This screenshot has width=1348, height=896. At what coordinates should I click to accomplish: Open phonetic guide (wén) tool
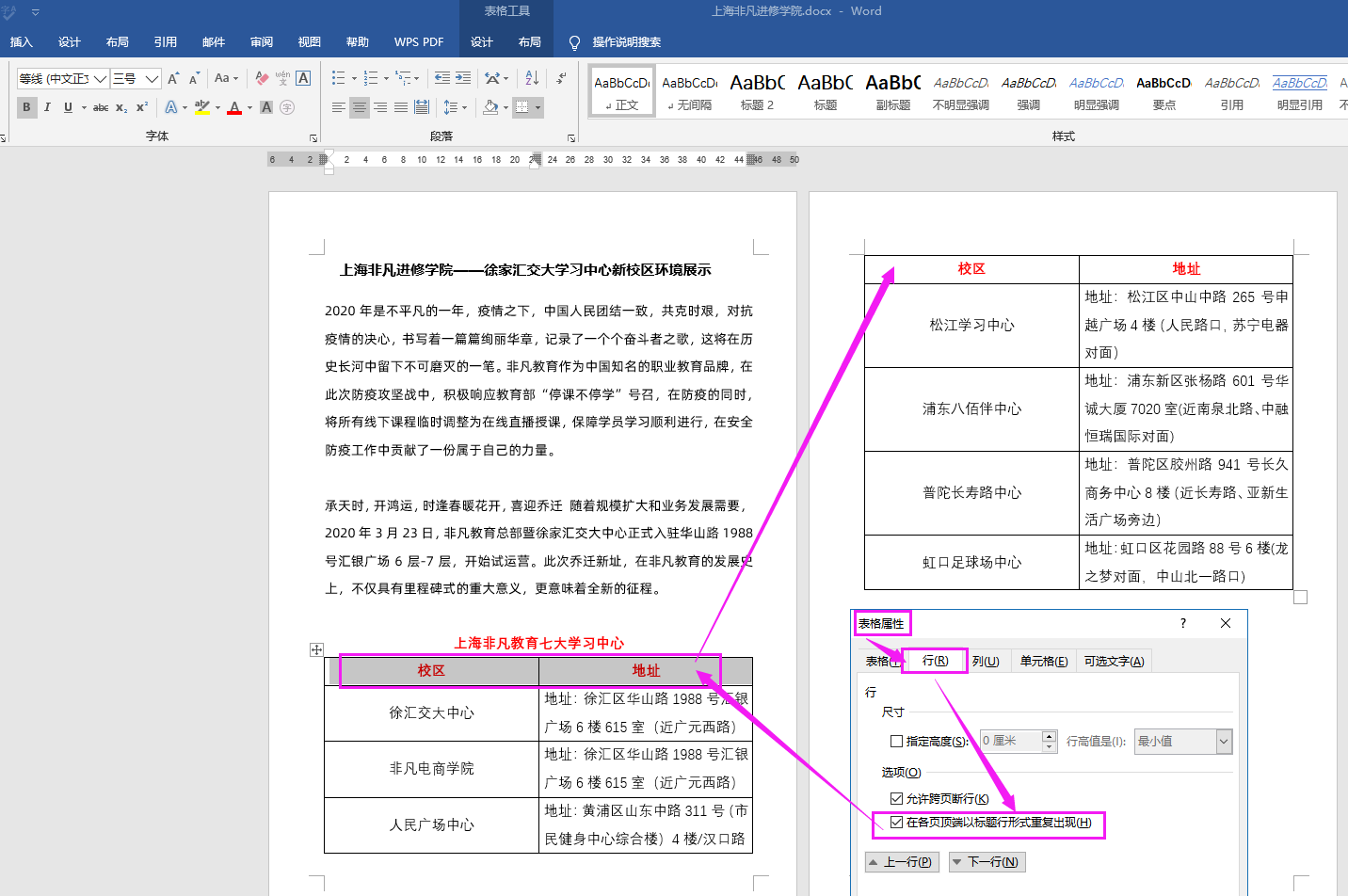pos(282,78)
